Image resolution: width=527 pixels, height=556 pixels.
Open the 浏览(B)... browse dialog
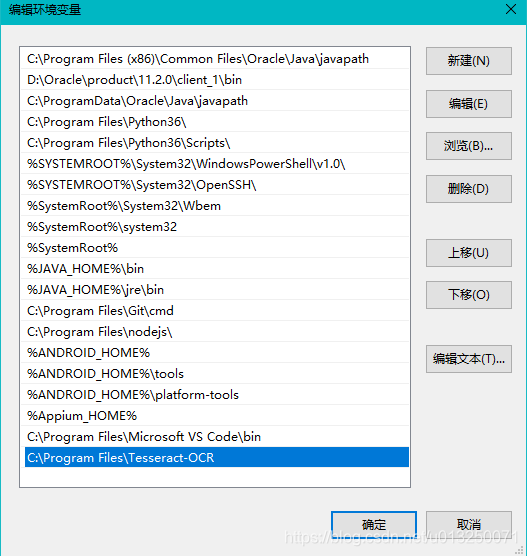[x=468, y=146]
